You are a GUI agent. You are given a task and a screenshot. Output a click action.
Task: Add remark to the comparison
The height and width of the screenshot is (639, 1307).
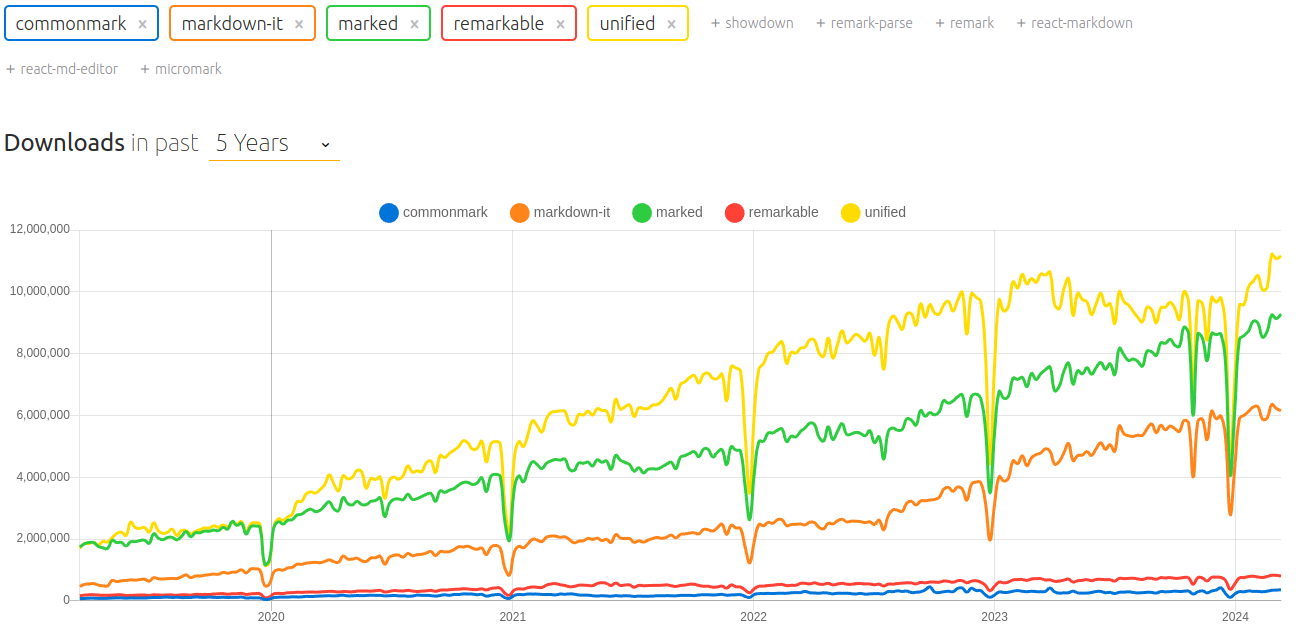pos(964,22)
